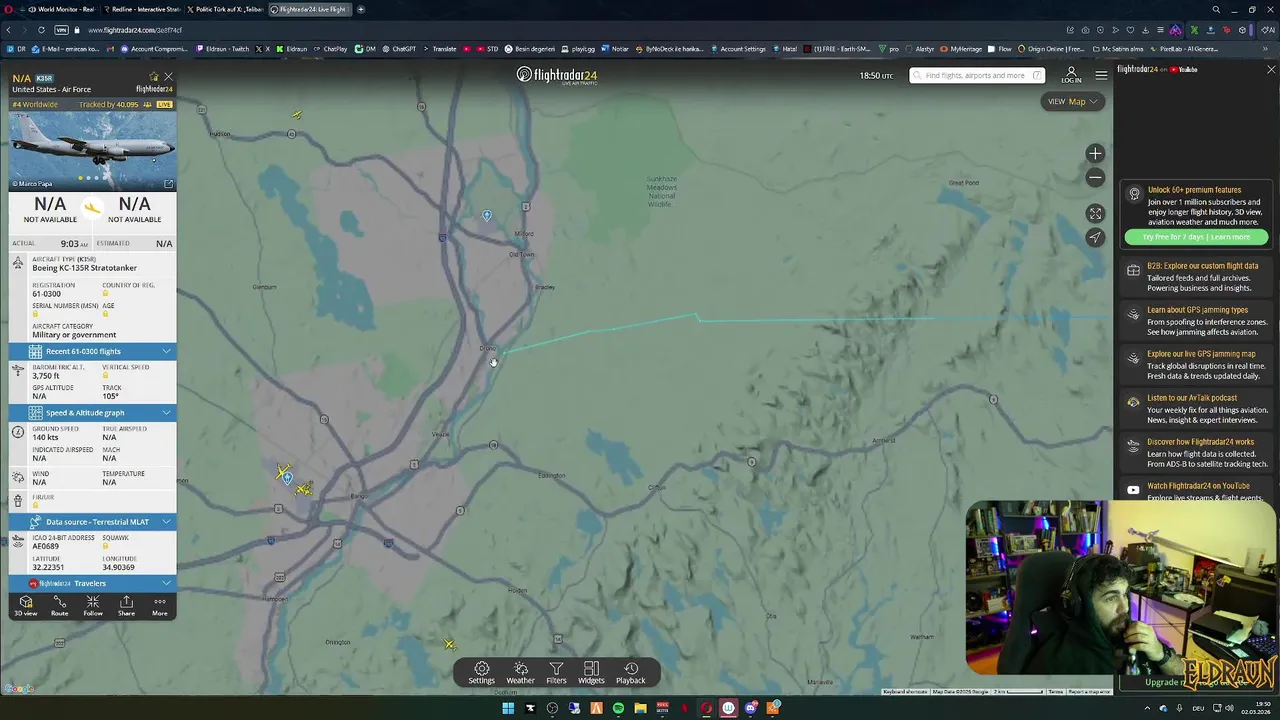Open Watch Flightradar24 on YouTube link
The width and height of the screenshot is (1280, 720).
1196,491
